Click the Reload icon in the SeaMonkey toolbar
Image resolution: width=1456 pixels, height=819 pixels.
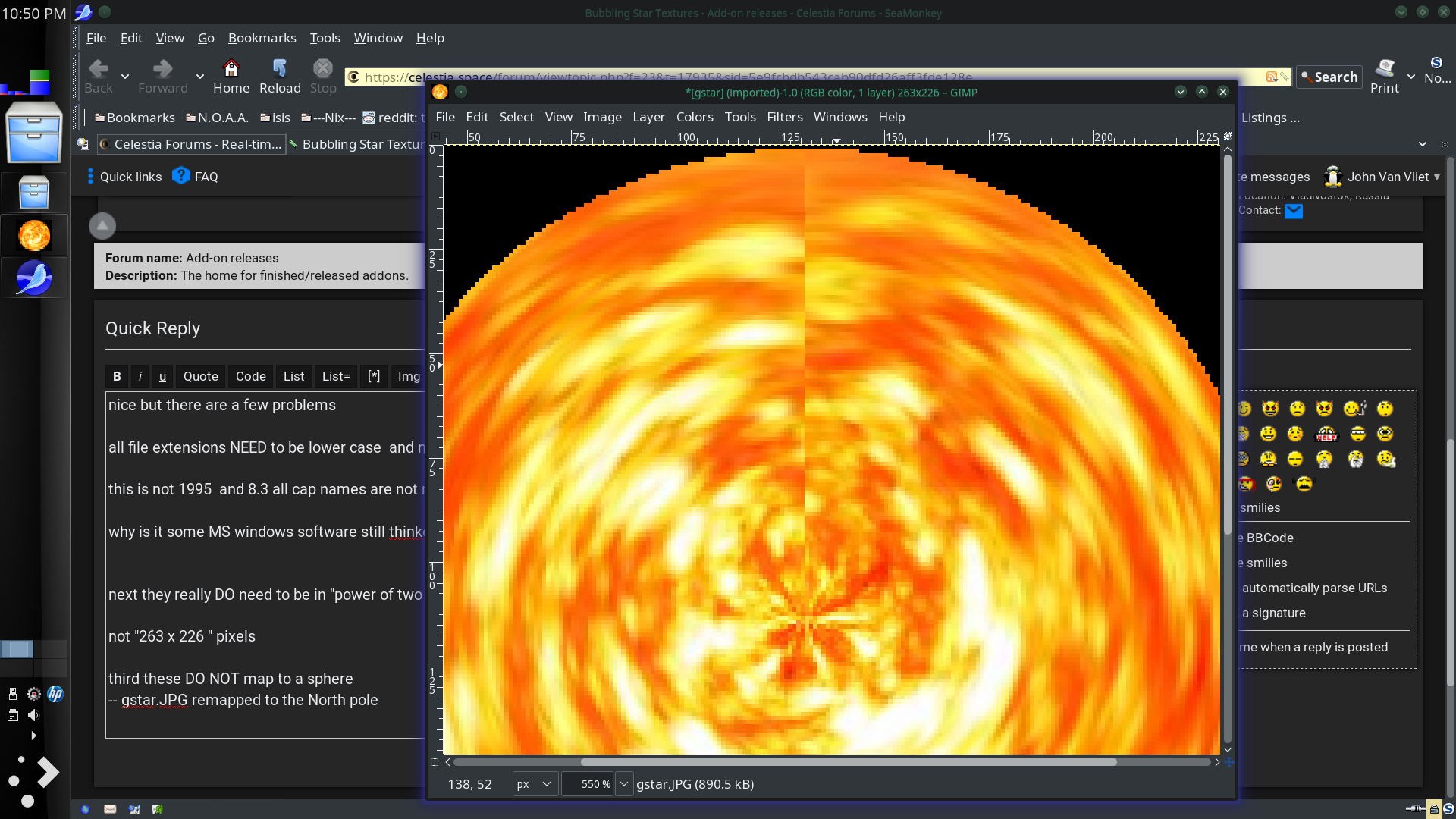tap(280, 69)
